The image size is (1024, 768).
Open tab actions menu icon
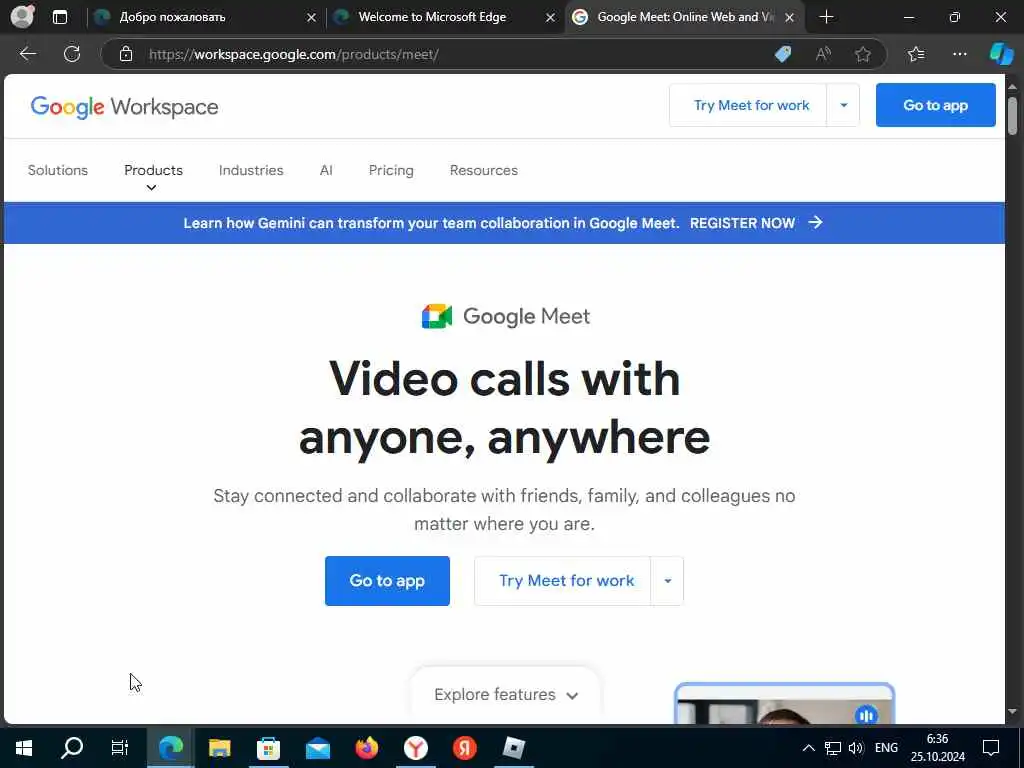click(x=59, y=17)
